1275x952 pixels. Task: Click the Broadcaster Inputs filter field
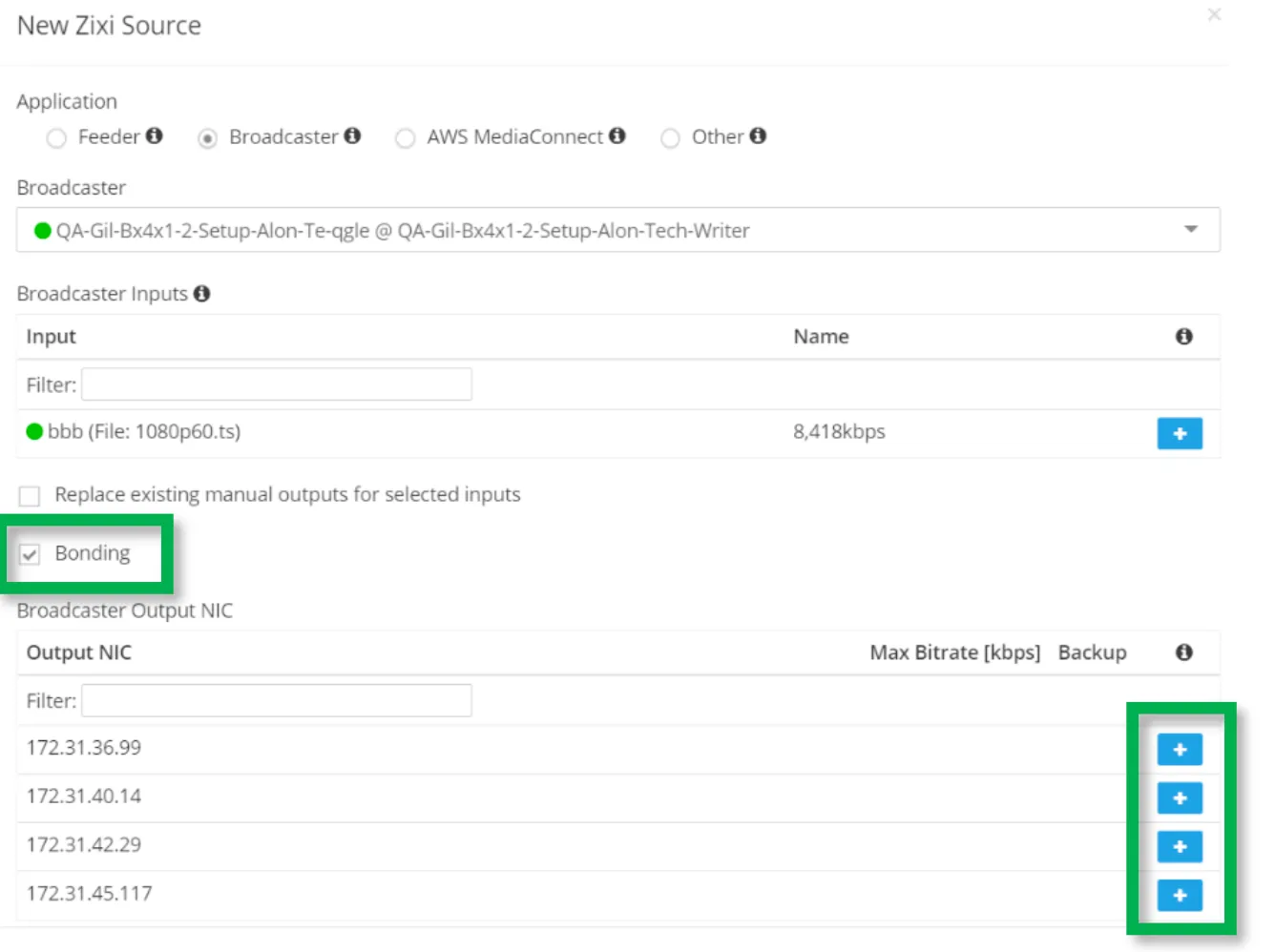[x=277, y=384]
